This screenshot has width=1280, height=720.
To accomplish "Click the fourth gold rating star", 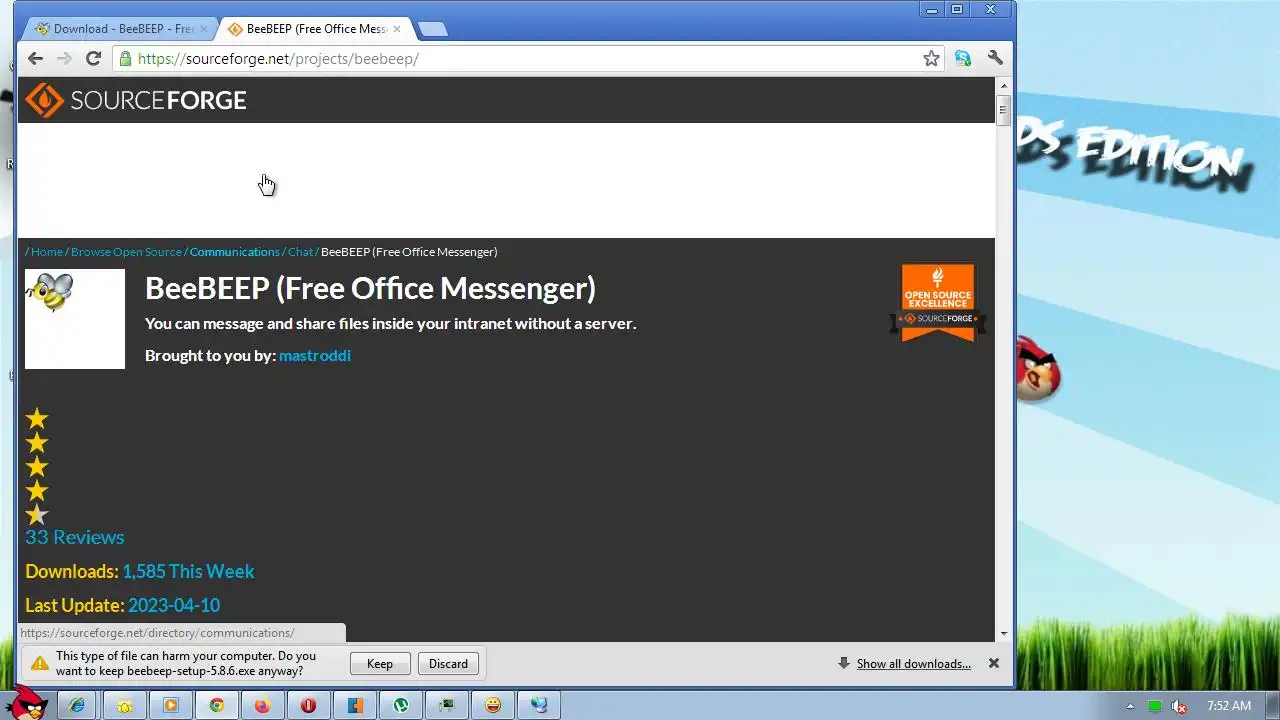I will (37, 491).
